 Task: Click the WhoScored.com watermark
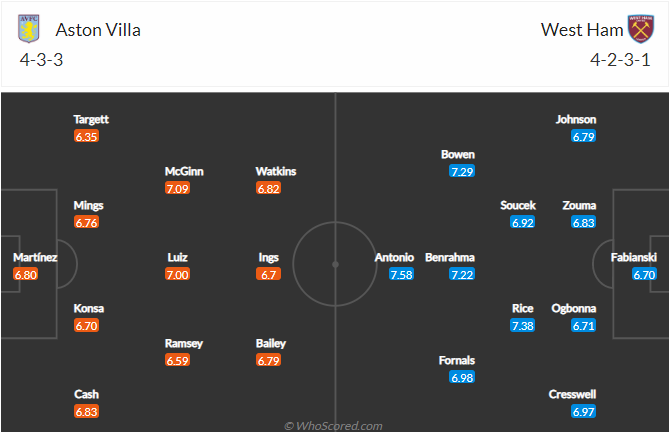(x=333, y=426)
